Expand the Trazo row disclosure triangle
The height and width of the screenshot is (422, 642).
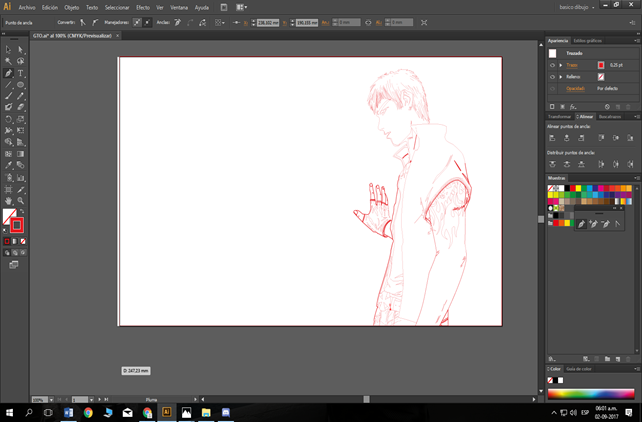click(x=560, y=64)
